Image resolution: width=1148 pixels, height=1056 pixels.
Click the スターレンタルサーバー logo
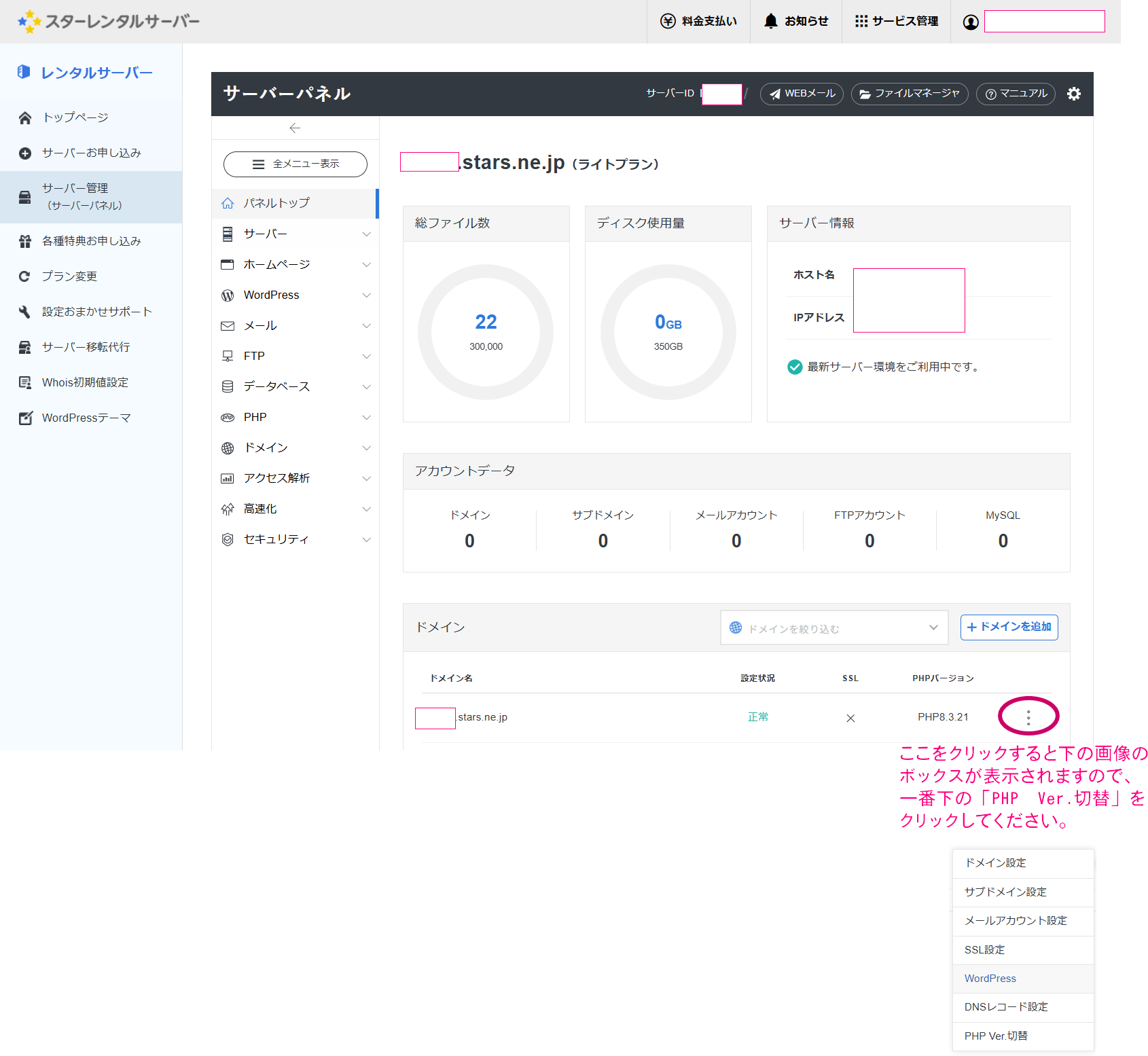(109, 21)
